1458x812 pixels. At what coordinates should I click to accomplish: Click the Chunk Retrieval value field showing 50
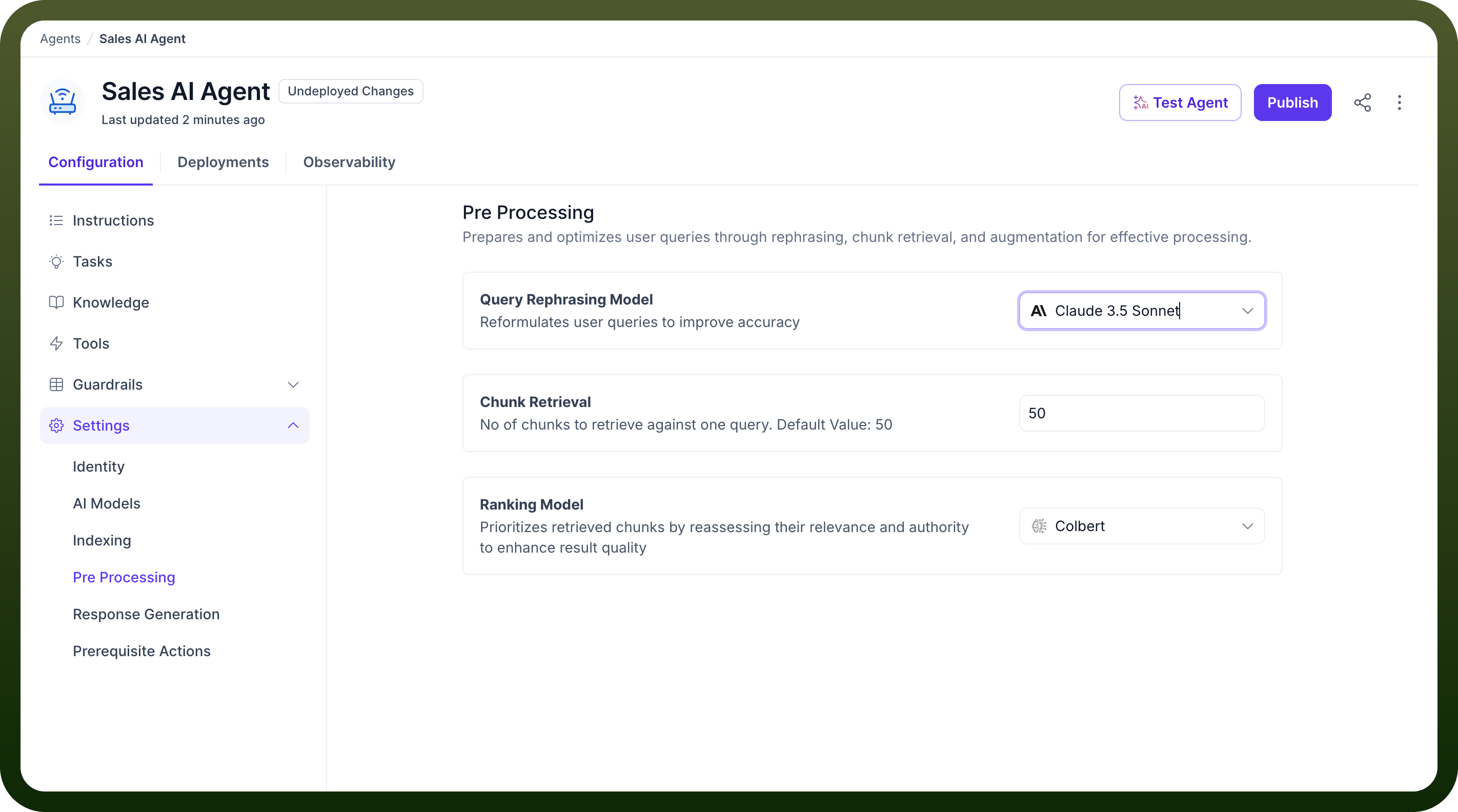click(x=1142, y=413)
